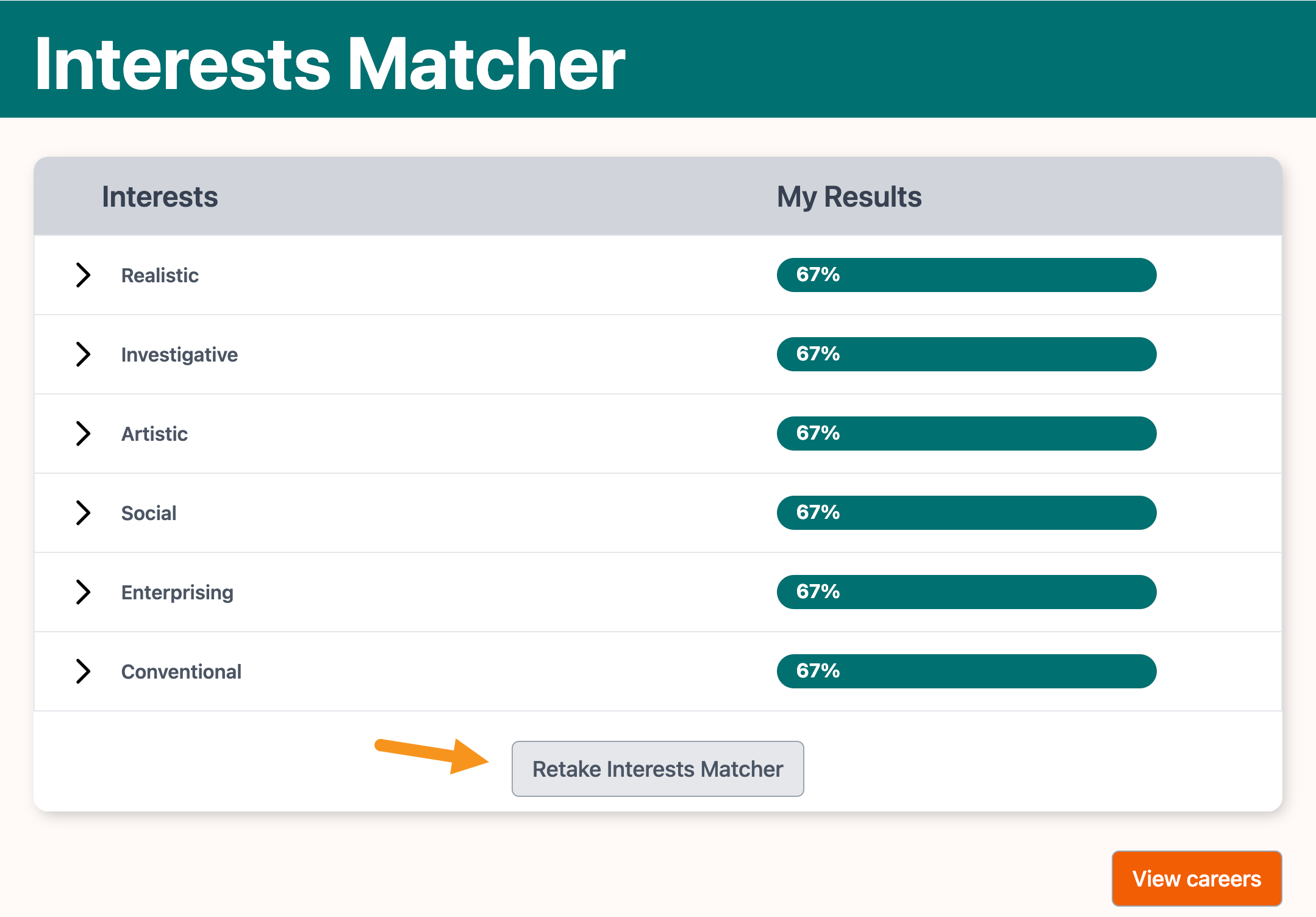Expand the Conventional interest chevron
The image size is (1316, 917).
pyautogui.click(x=83, y=671)
